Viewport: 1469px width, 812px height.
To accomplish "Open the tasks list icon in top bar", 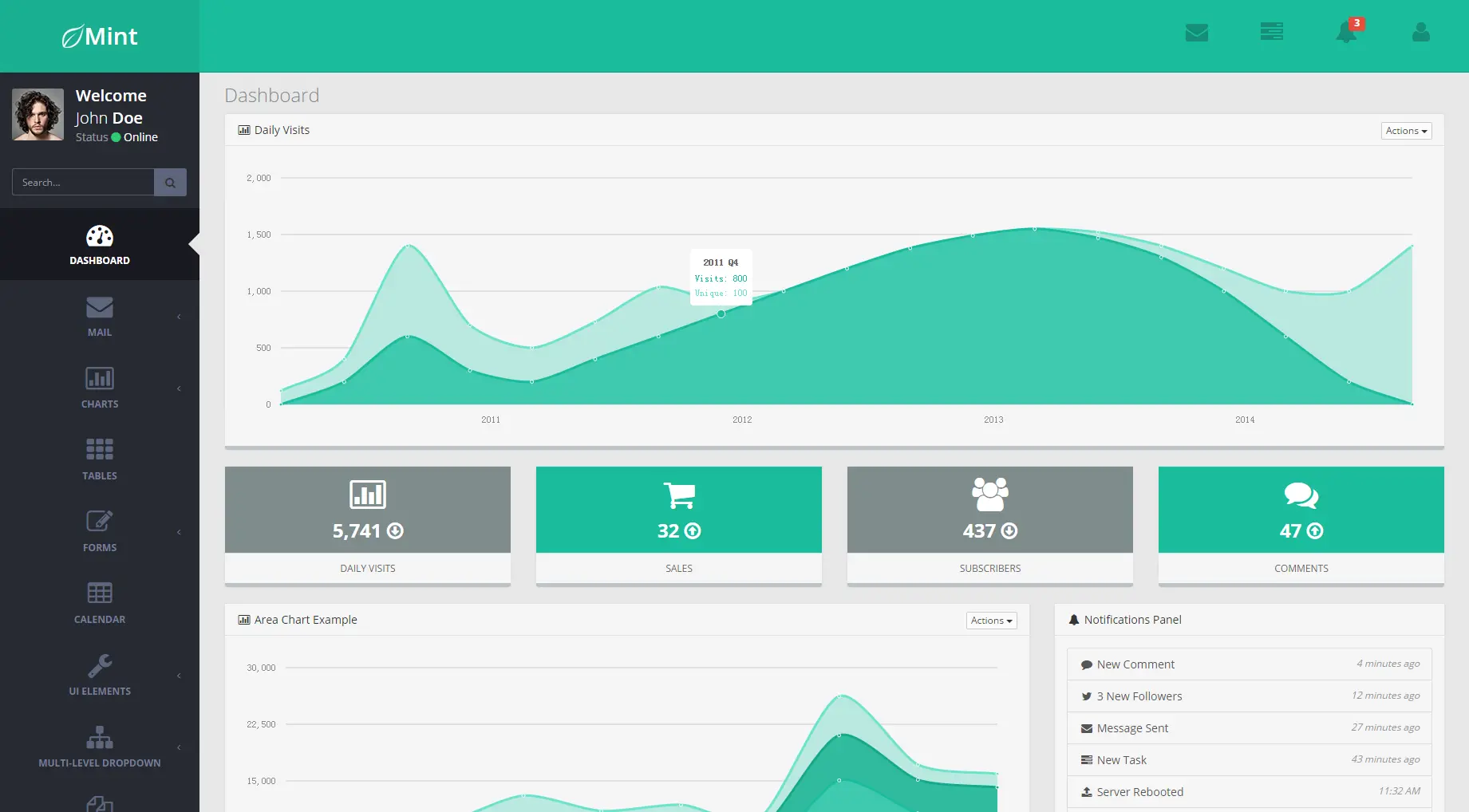I will pyautogui.click(x=1271, y=32).
